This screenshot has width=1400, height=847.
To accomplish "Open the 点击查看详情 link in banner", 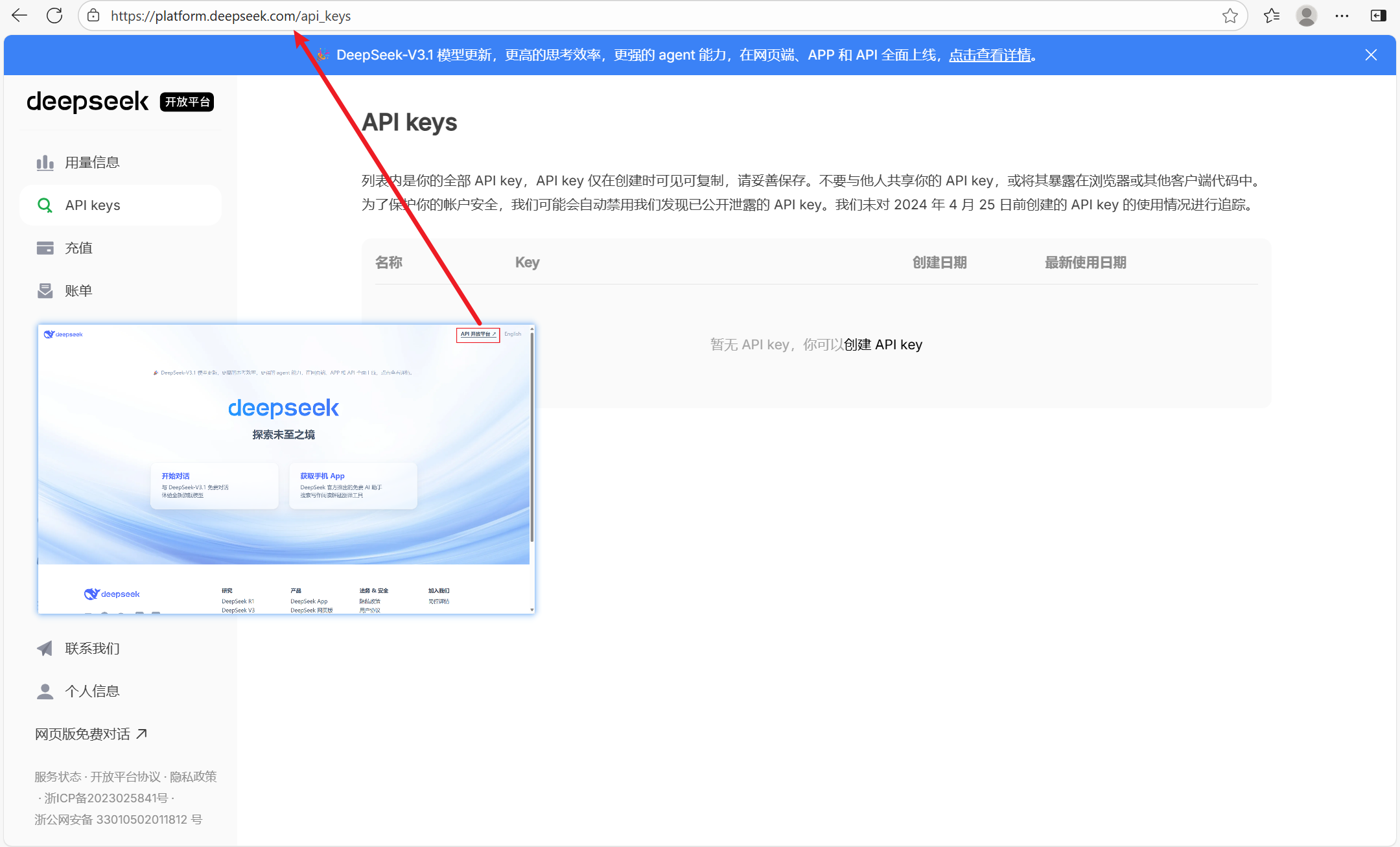I will [990, 55].
